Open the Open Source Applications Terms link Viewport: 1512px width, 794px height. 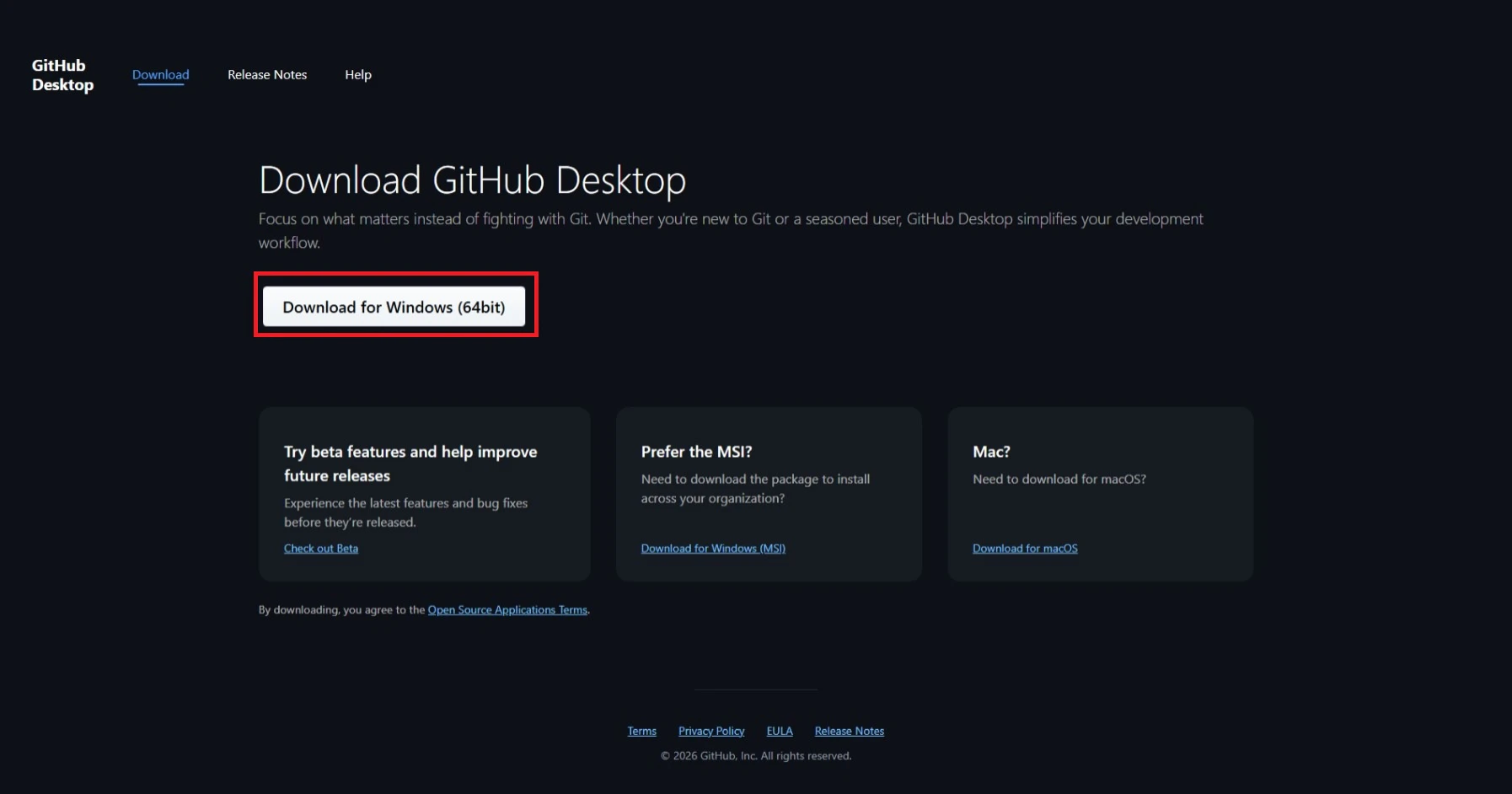[x=507, y=609]
